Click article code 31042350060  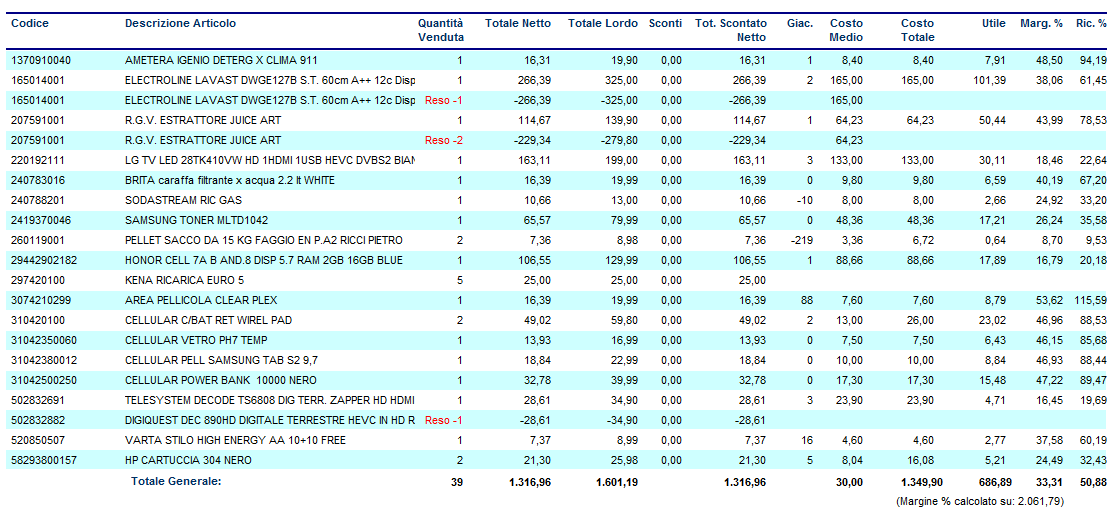(44, 340)
